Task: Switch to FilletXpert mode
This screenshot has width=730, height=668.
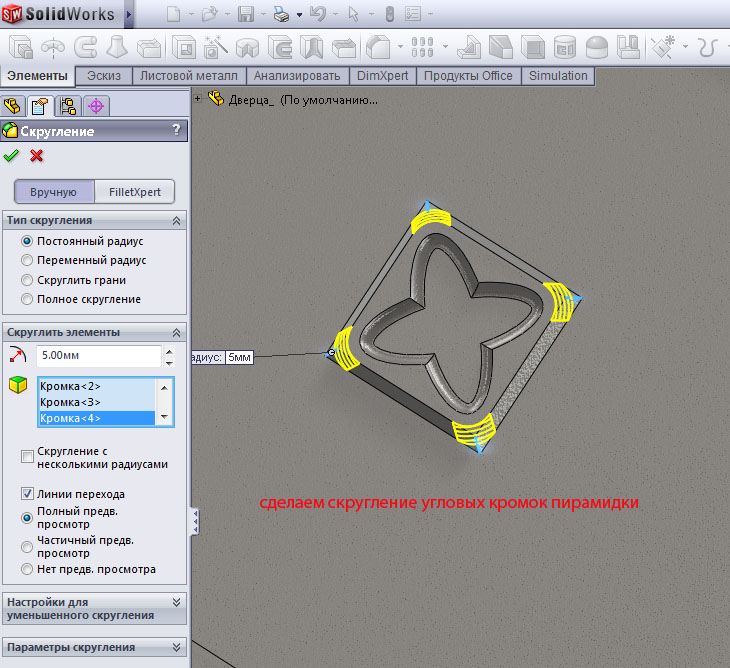Action: (x=134, y=192)
